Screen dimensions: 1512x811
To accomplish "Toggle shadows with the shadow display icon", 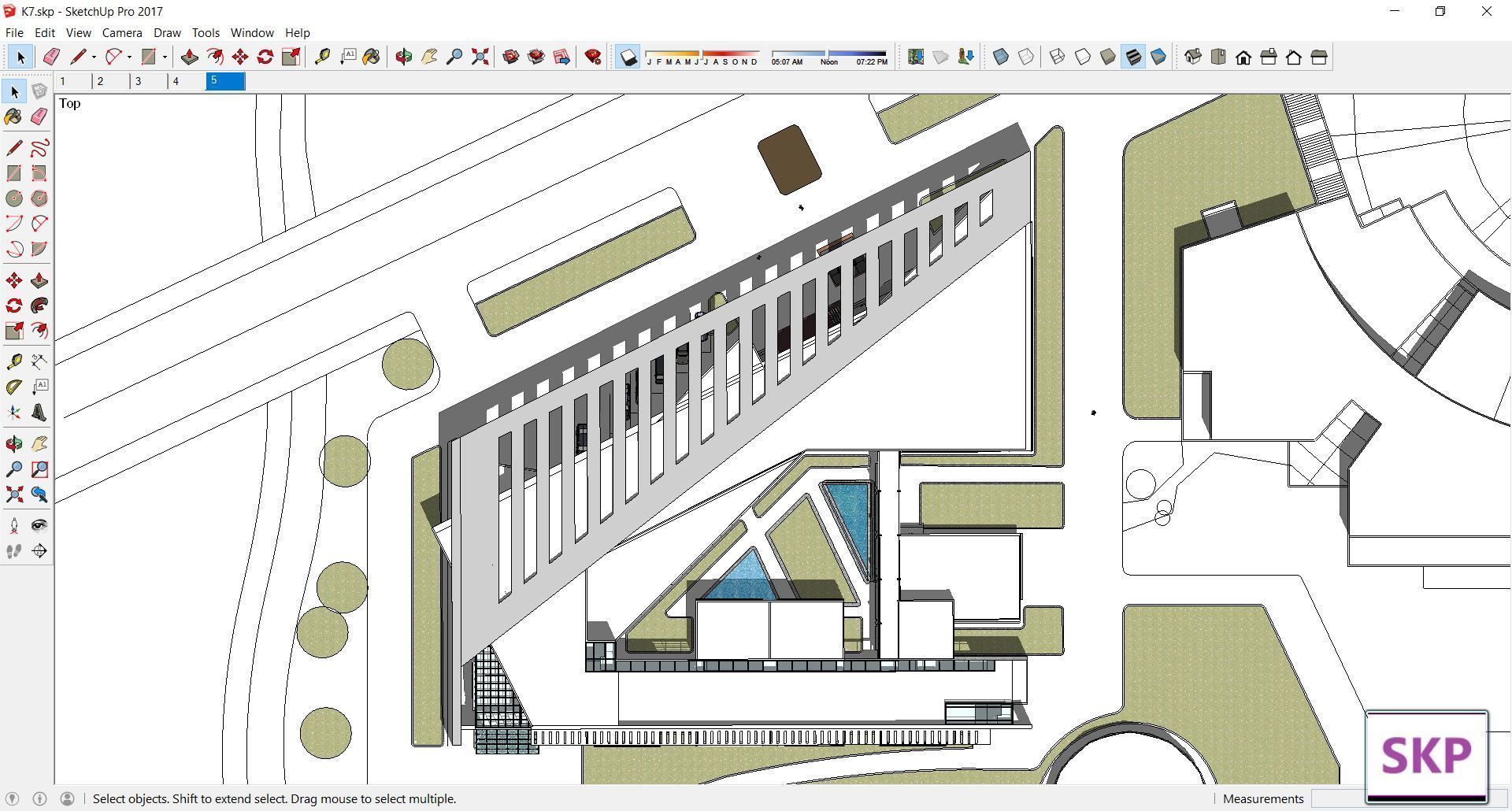I will point(628,57).
